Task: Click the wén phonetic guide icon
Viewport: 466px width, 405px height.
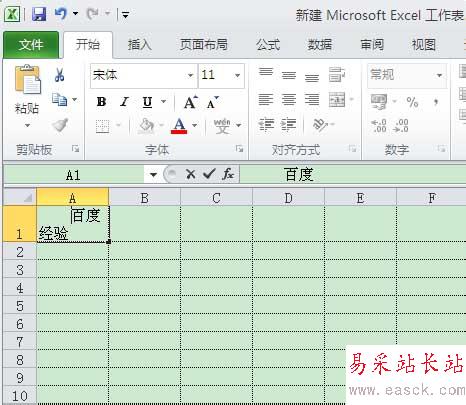Action: click(x=222, y=126)
